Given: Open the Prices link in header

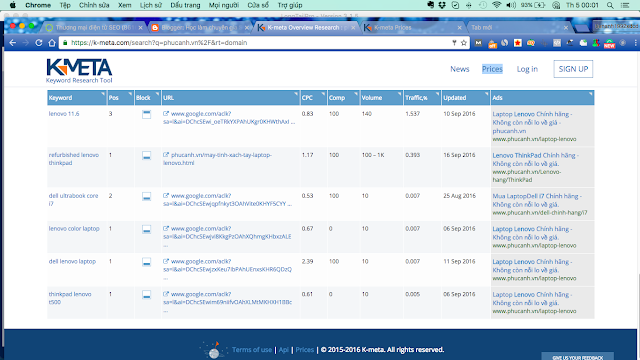Looking at the screenshot, I should click(492, 69).
